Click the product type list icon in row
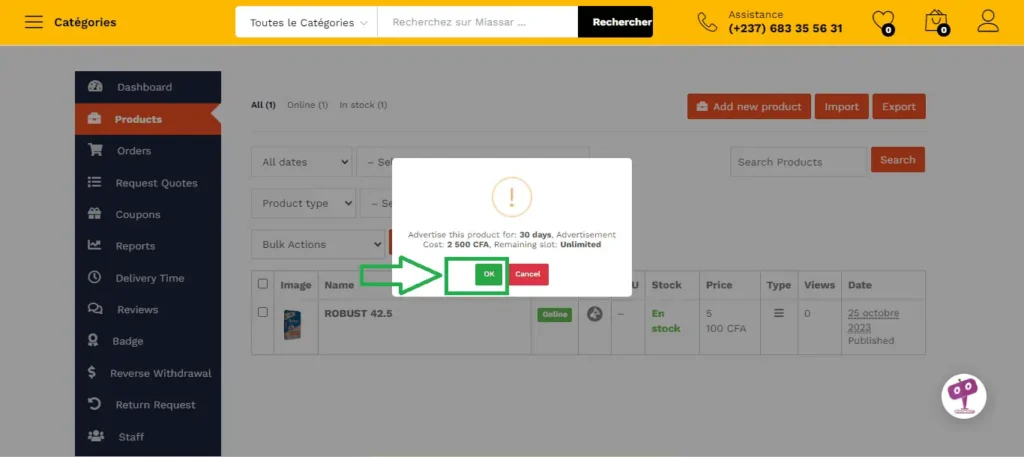This screenshot has width=1024, height=457. point(779,313)
